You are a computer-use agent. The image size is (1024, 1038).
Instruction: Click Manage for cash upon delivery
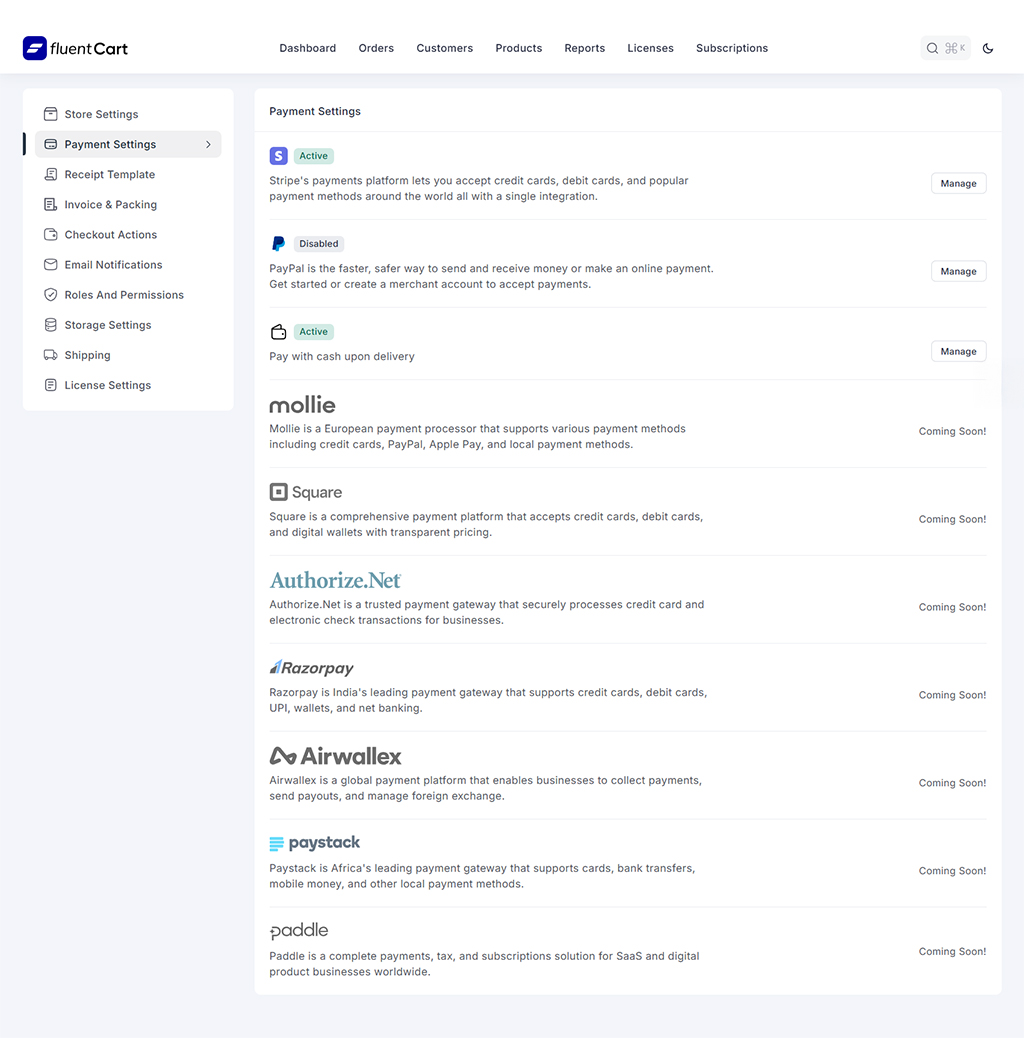click(958, 352)
